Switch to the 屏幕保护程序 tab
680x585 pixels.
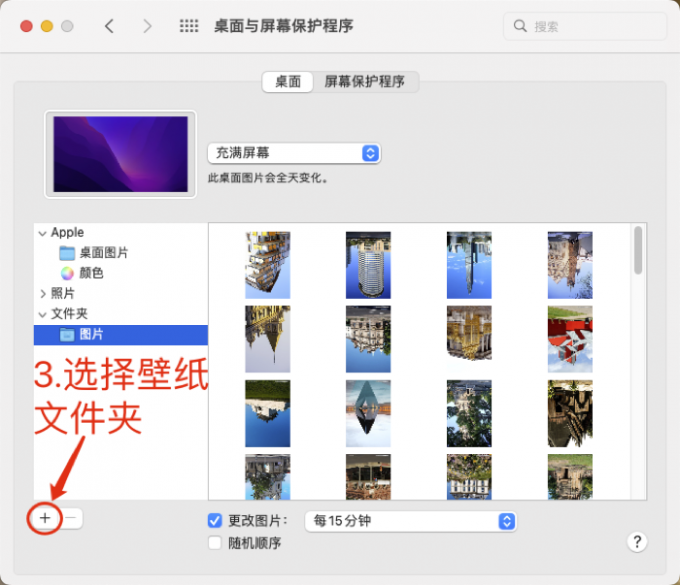pos(365,82)
